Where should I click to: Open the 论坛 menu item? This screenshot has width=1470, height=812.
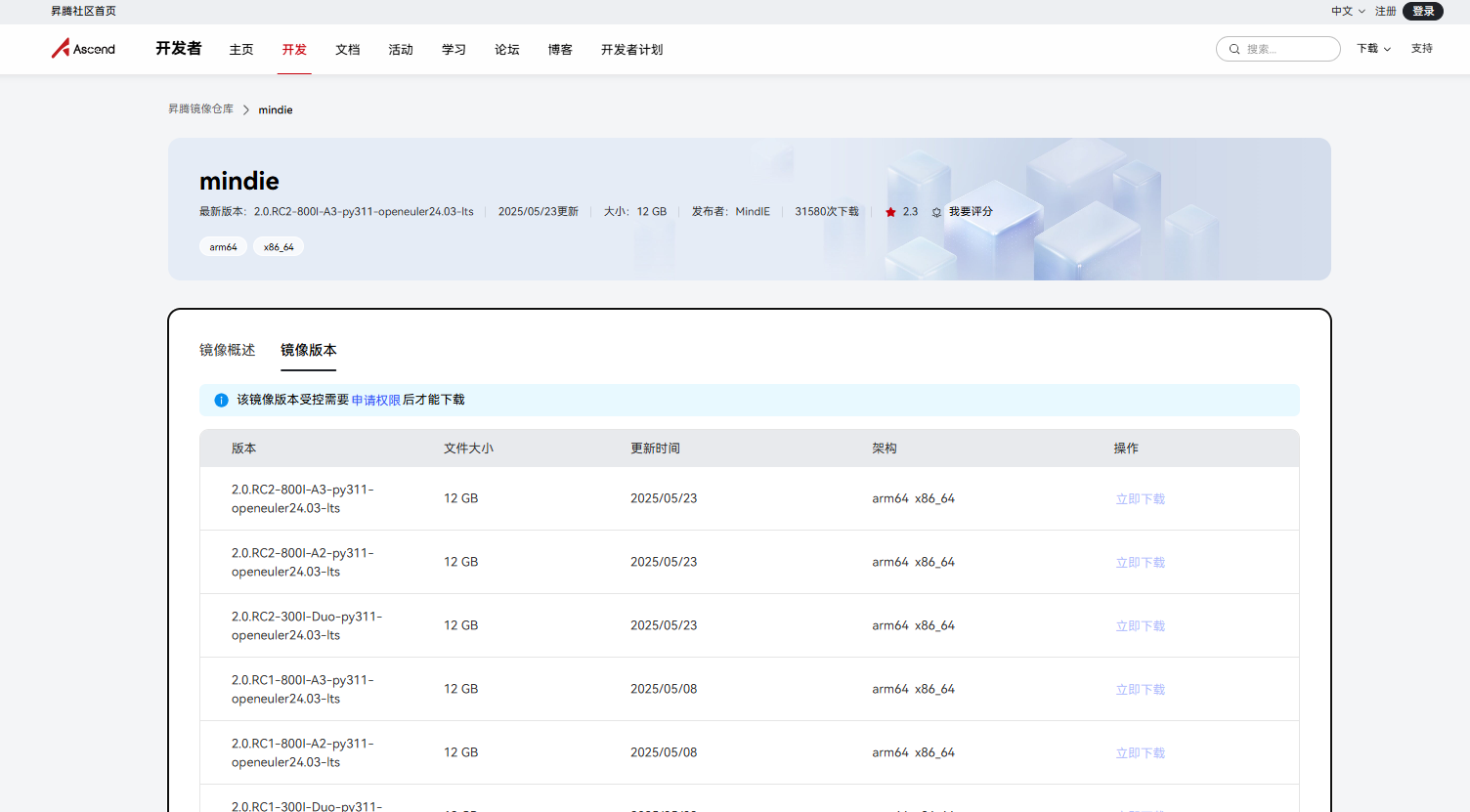(x=507, y=50)
